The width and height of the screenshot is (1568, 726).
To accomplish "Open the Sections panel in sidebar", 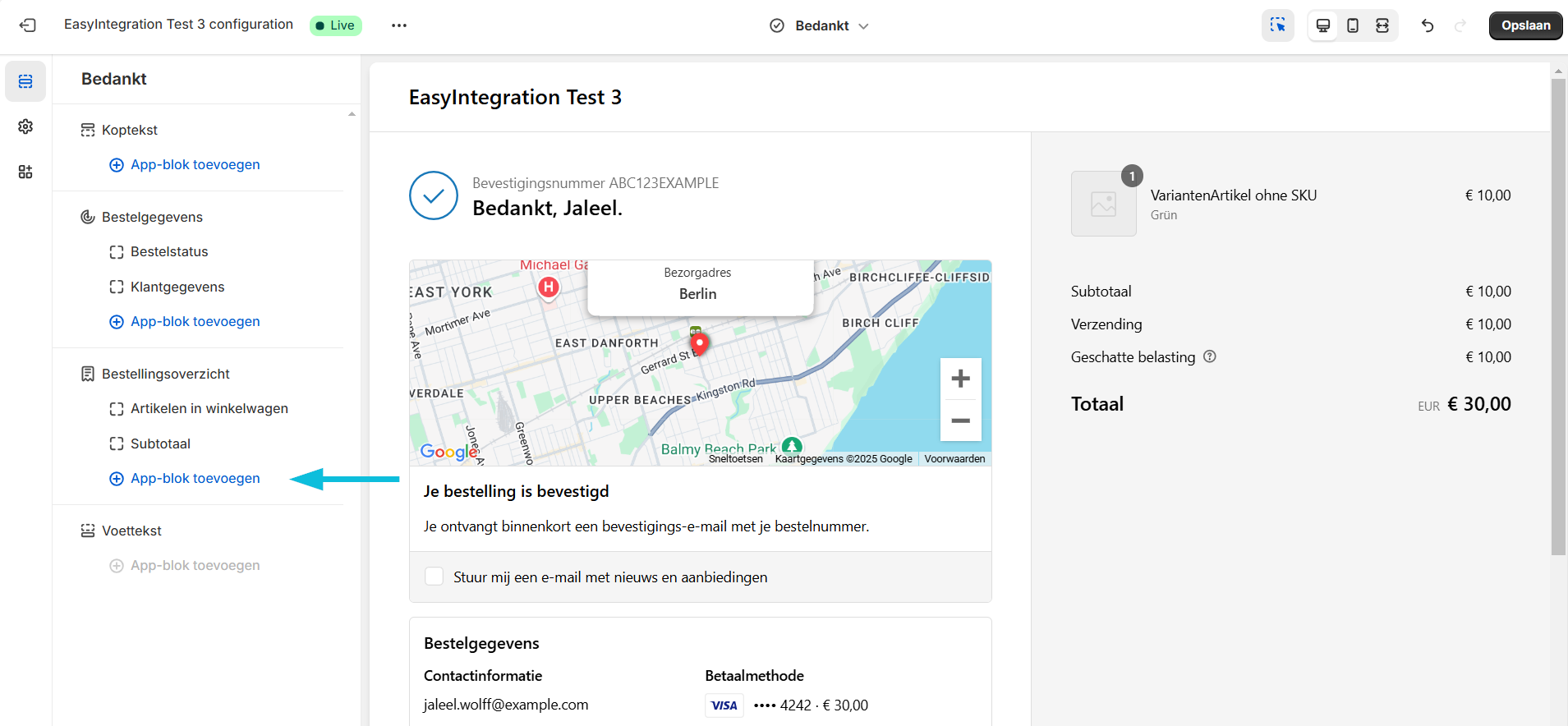I will click(x=25, y=81).
